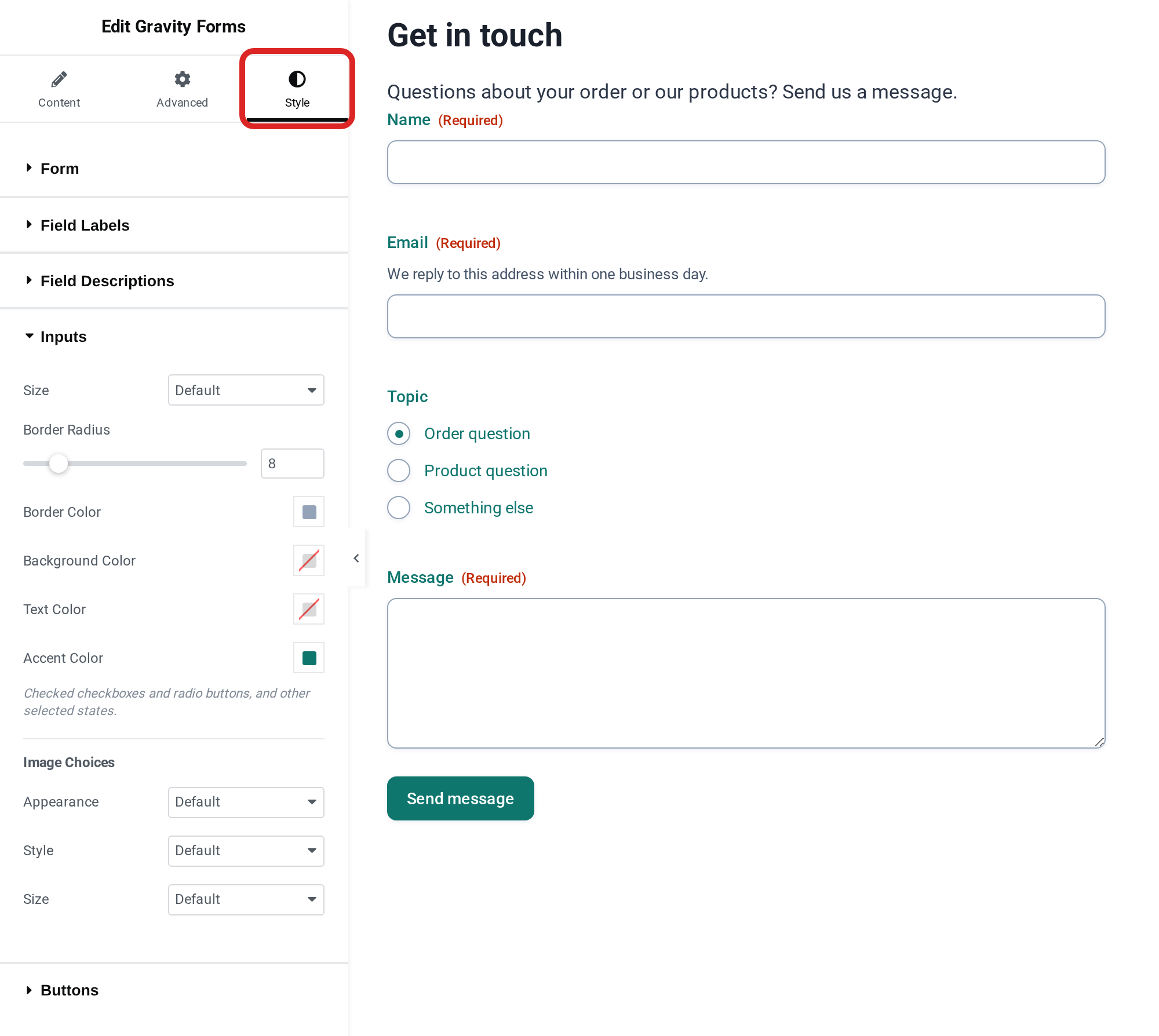The image size is (1159, 1036).
Task: Expand the Buttons section
Action: pyautogui.click(x=174, y=990)
